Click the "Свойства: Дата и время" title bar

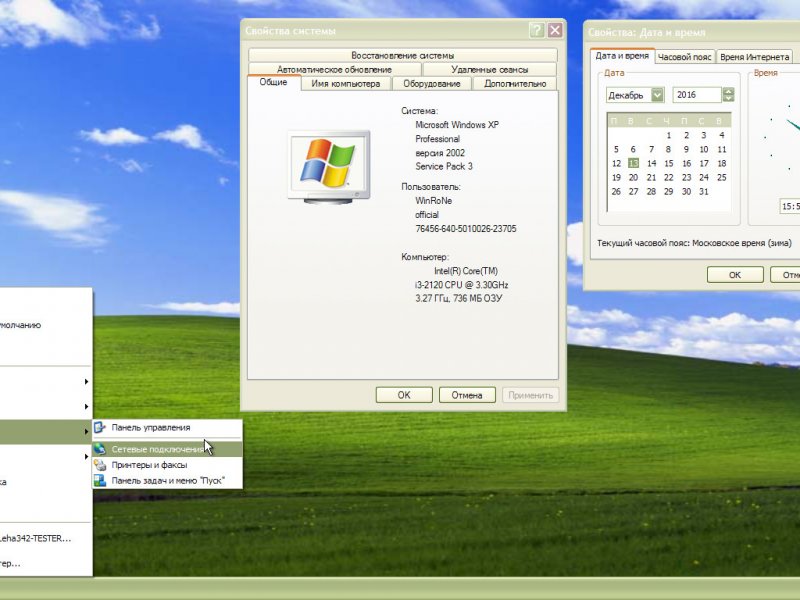pyautogui.click(x=691, y=32)
